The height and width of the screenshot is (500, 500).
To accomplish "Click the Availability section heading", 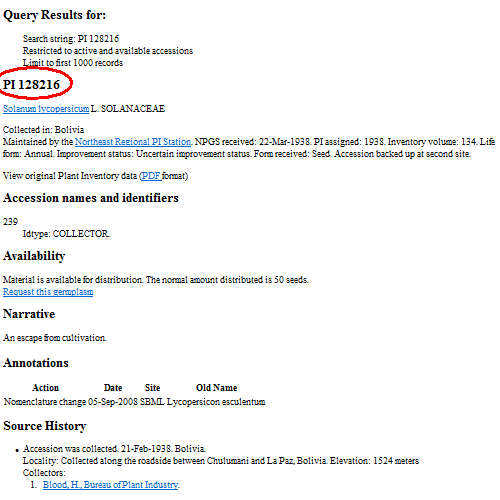I will point(34,256).
